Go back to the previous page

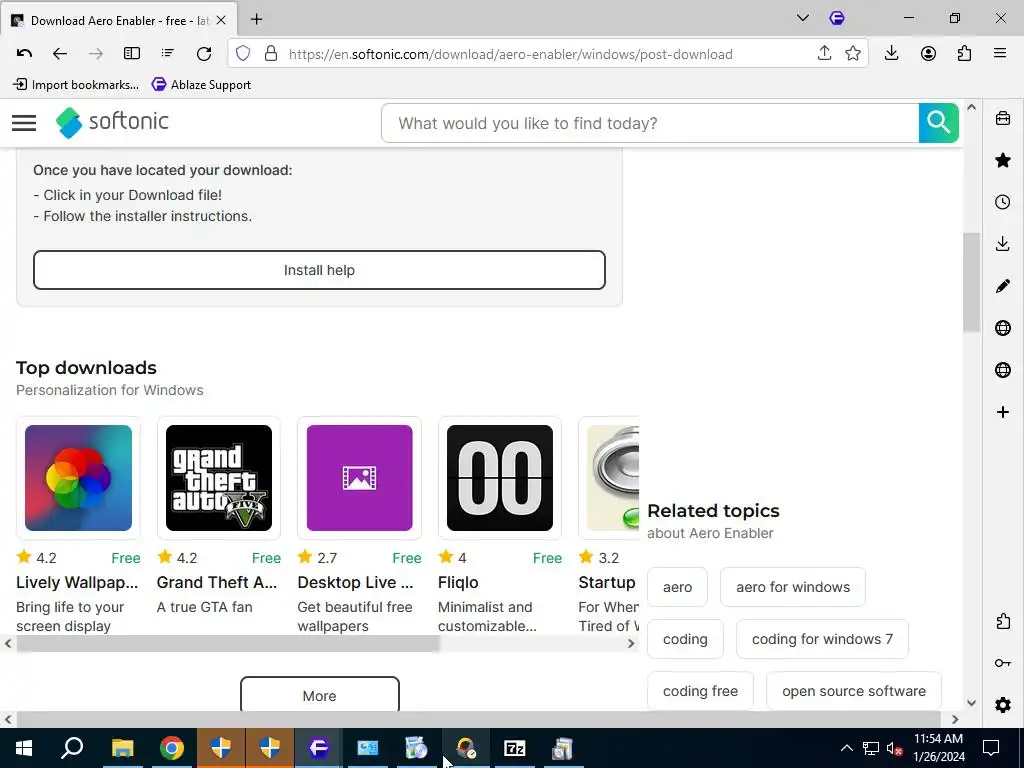pos(59,54)
